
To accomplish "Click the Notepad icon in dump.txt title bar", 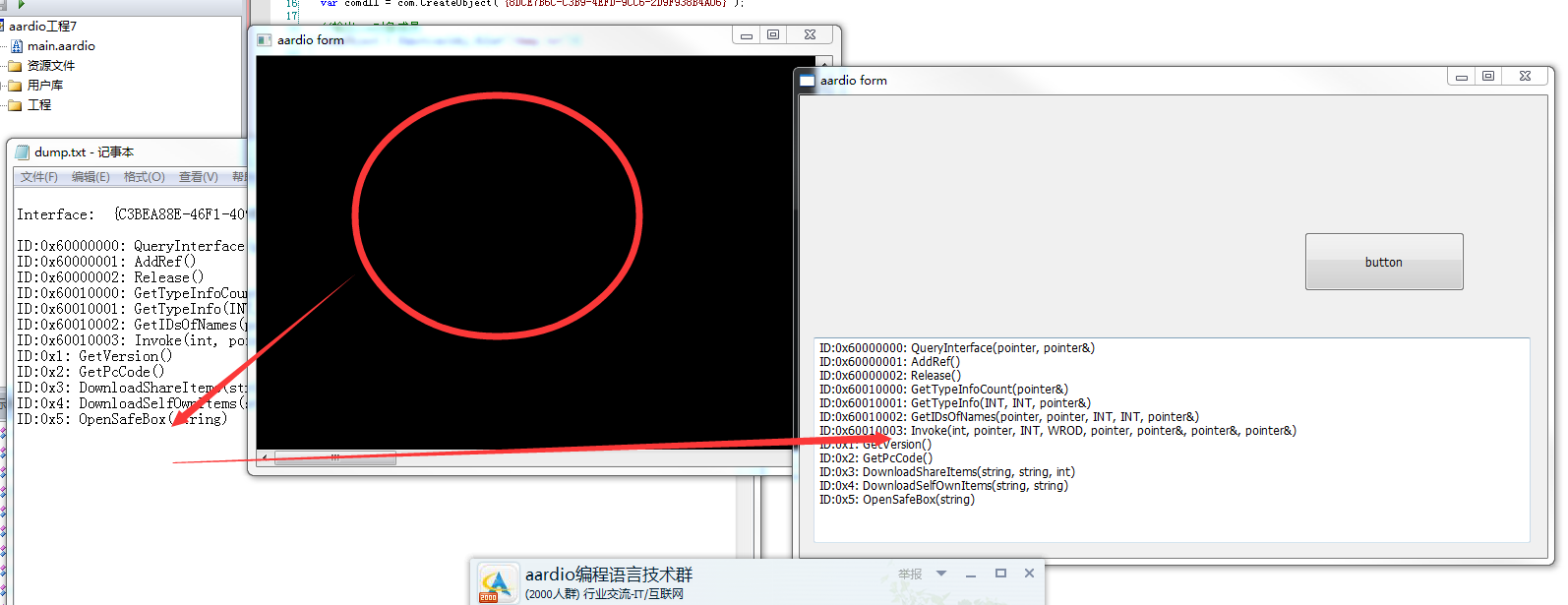I will pyautogui.click(x=23, y=152).
